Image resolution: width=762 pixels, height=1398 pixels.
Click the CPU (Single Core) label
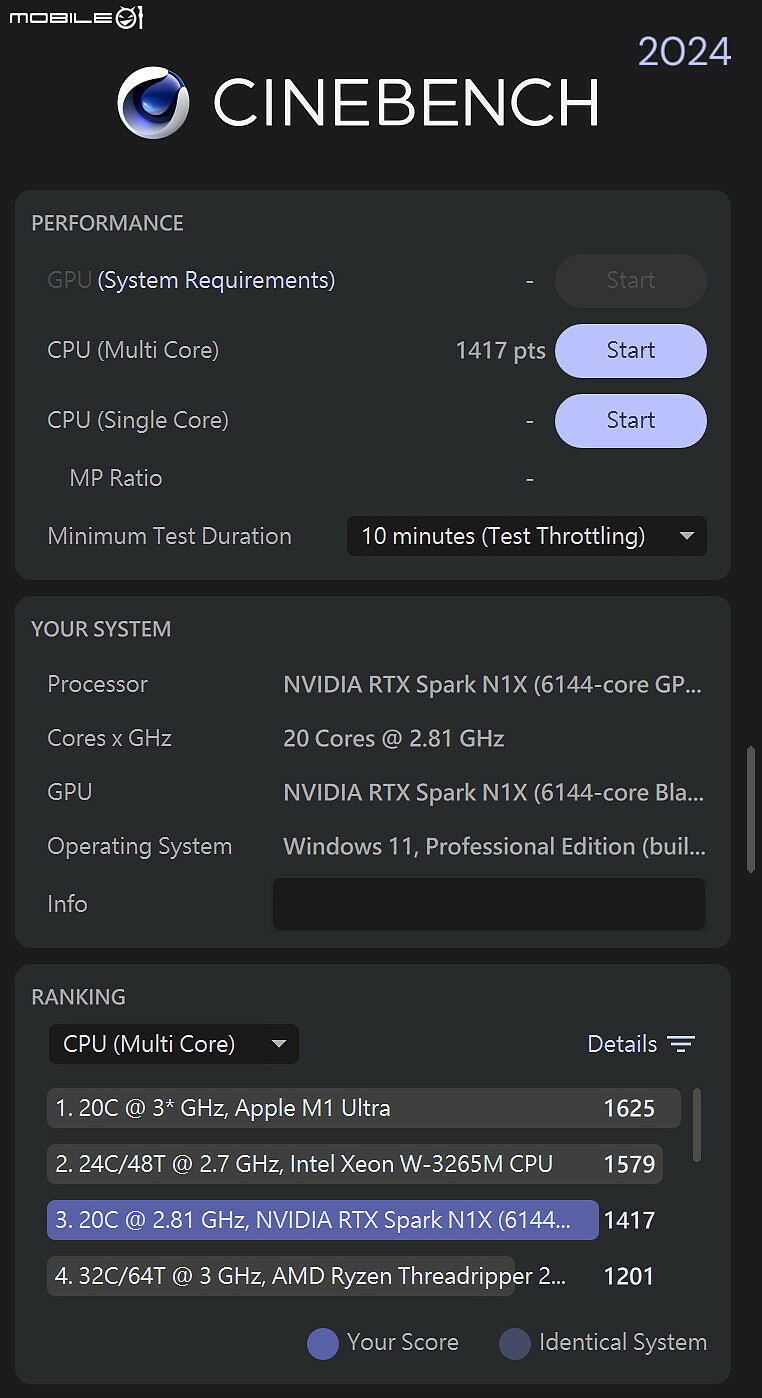coord(138,421)
